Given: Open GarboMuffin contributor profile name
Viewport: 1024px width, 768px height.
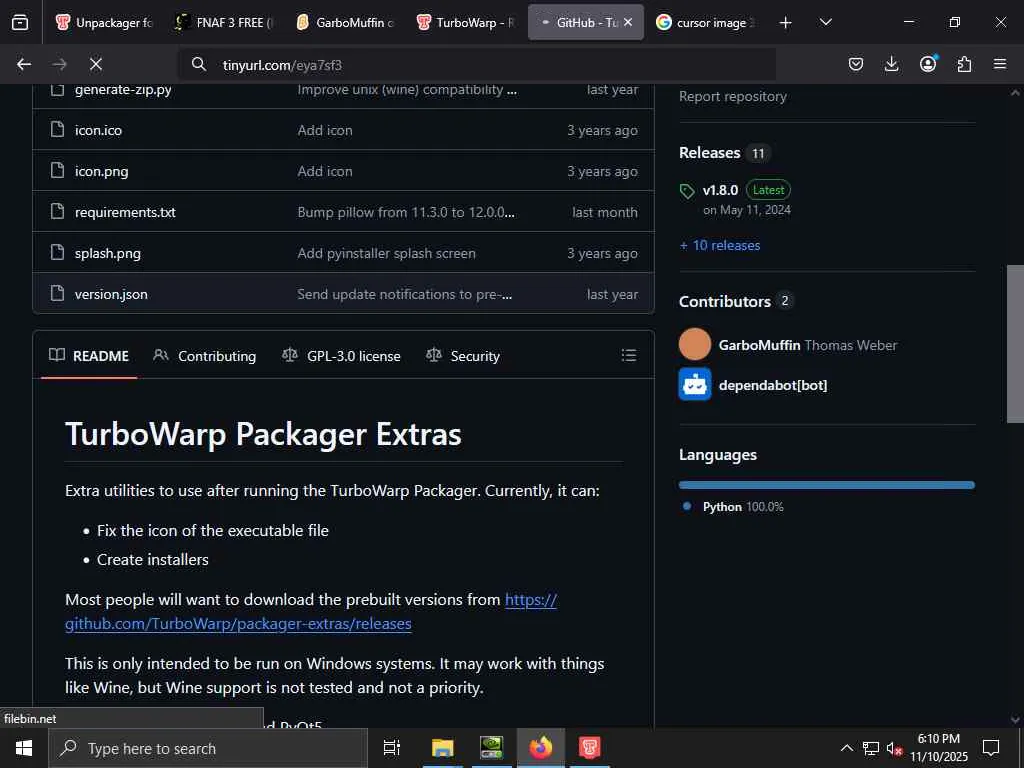Looking at the screenshot, I should coord(760,345).
